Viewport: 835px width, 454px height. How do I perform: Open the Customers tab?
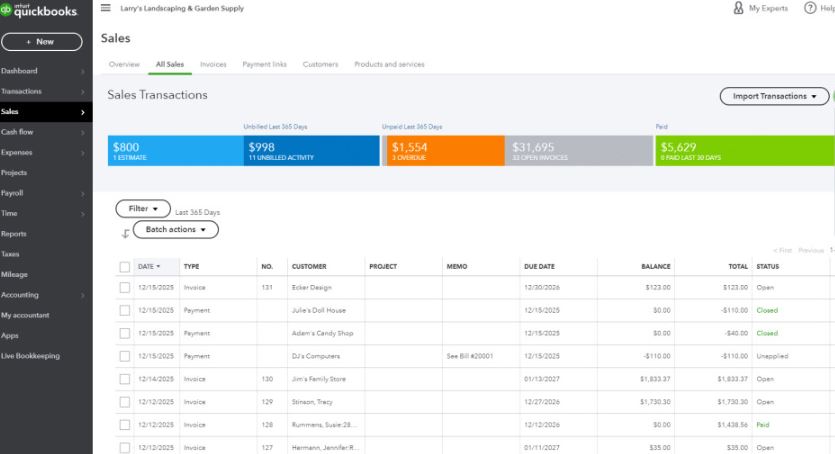(x=320, y=64)
